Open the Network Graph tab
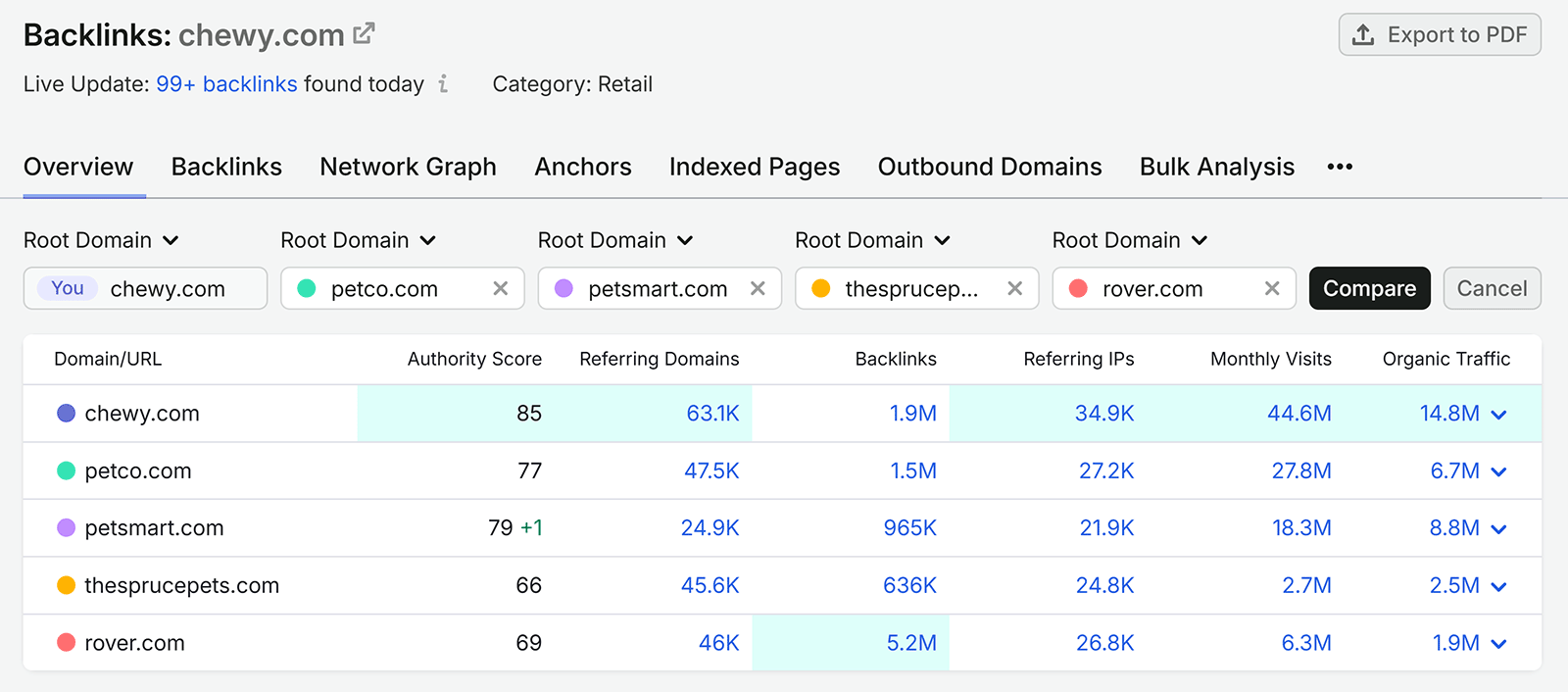This screenshot has height=692, width=1568. click(408, 167)
